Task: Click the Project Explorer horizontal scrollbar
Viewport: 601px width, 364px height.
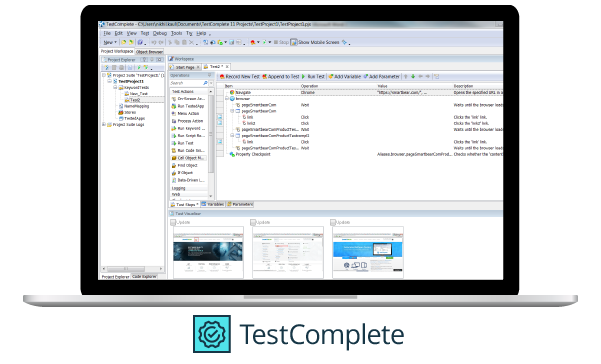Action: [132, 269]
